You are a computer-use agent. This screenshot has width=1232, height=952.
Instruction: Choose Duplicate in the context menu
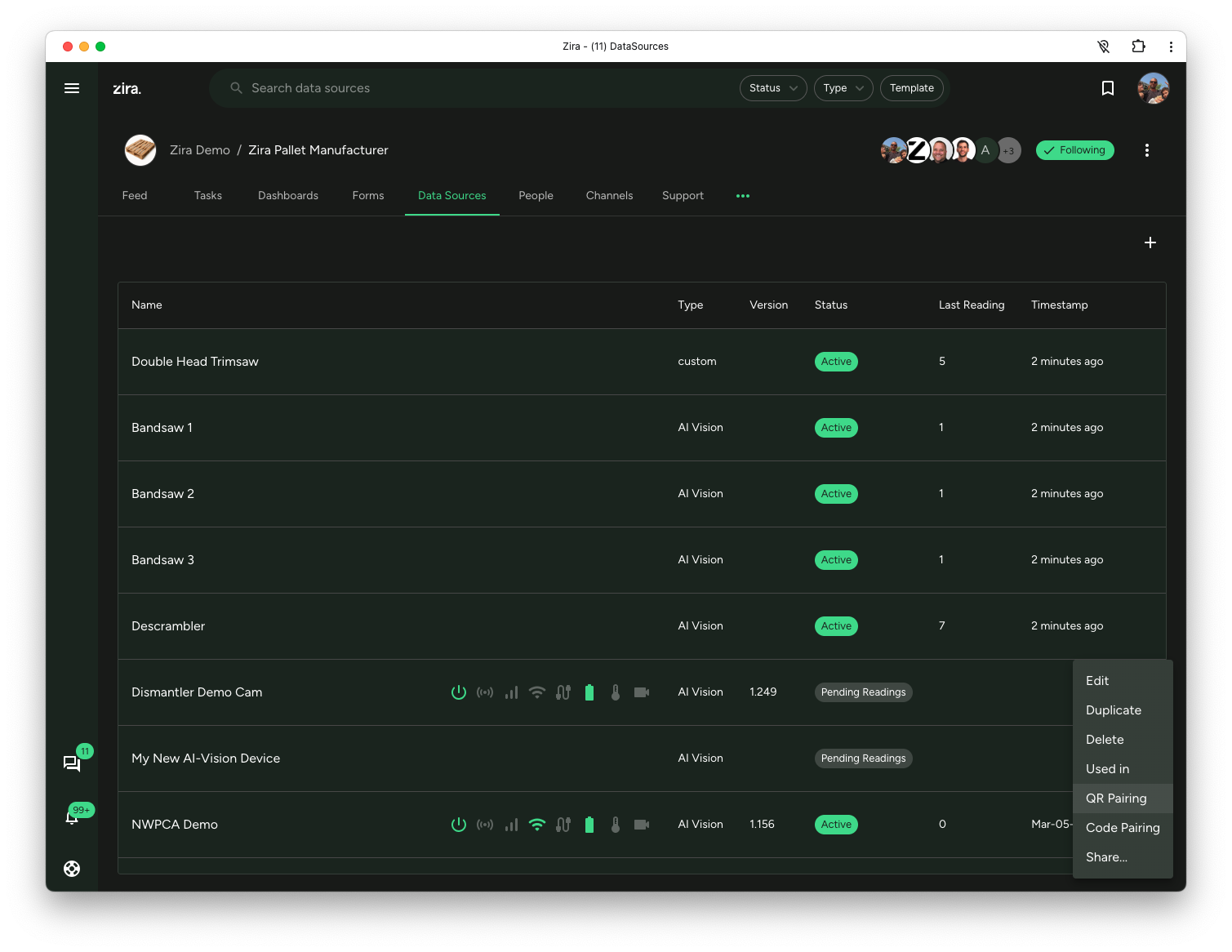point(1123,710)
